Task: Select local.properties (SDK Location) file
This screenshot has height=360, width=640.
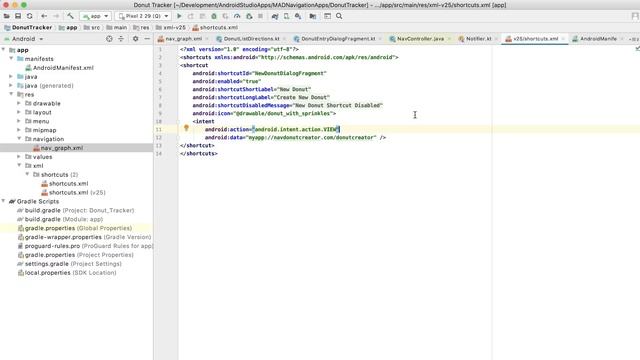Action: 67,273
